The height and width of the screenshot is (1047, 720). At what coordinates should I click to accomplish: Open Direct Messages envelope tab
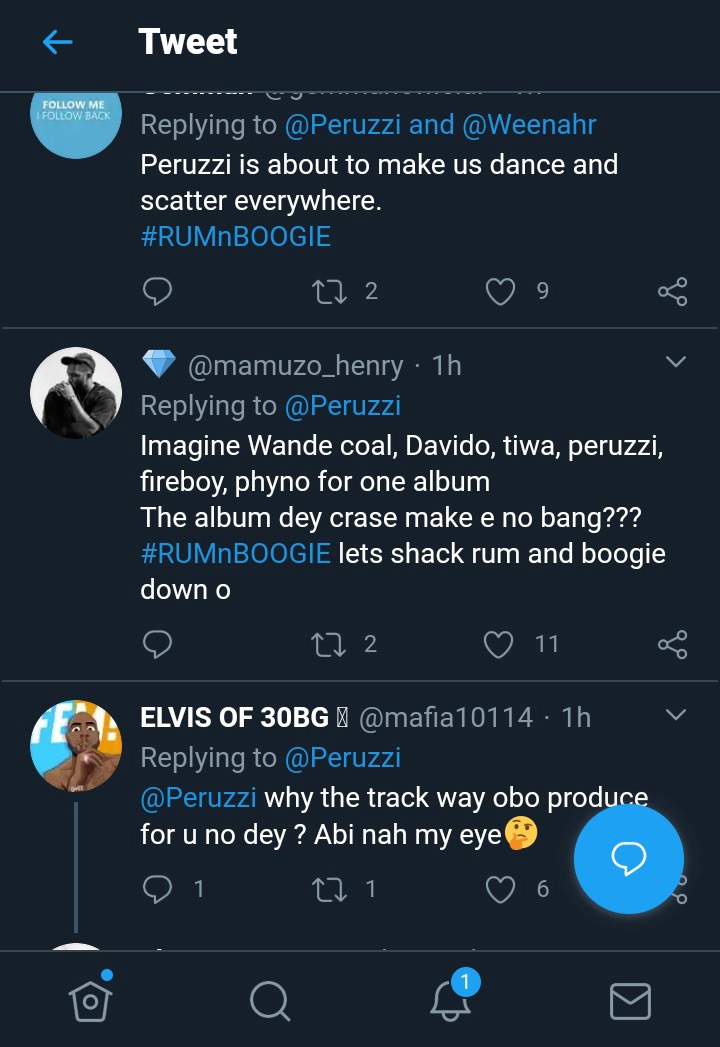[x=630, y=999]
